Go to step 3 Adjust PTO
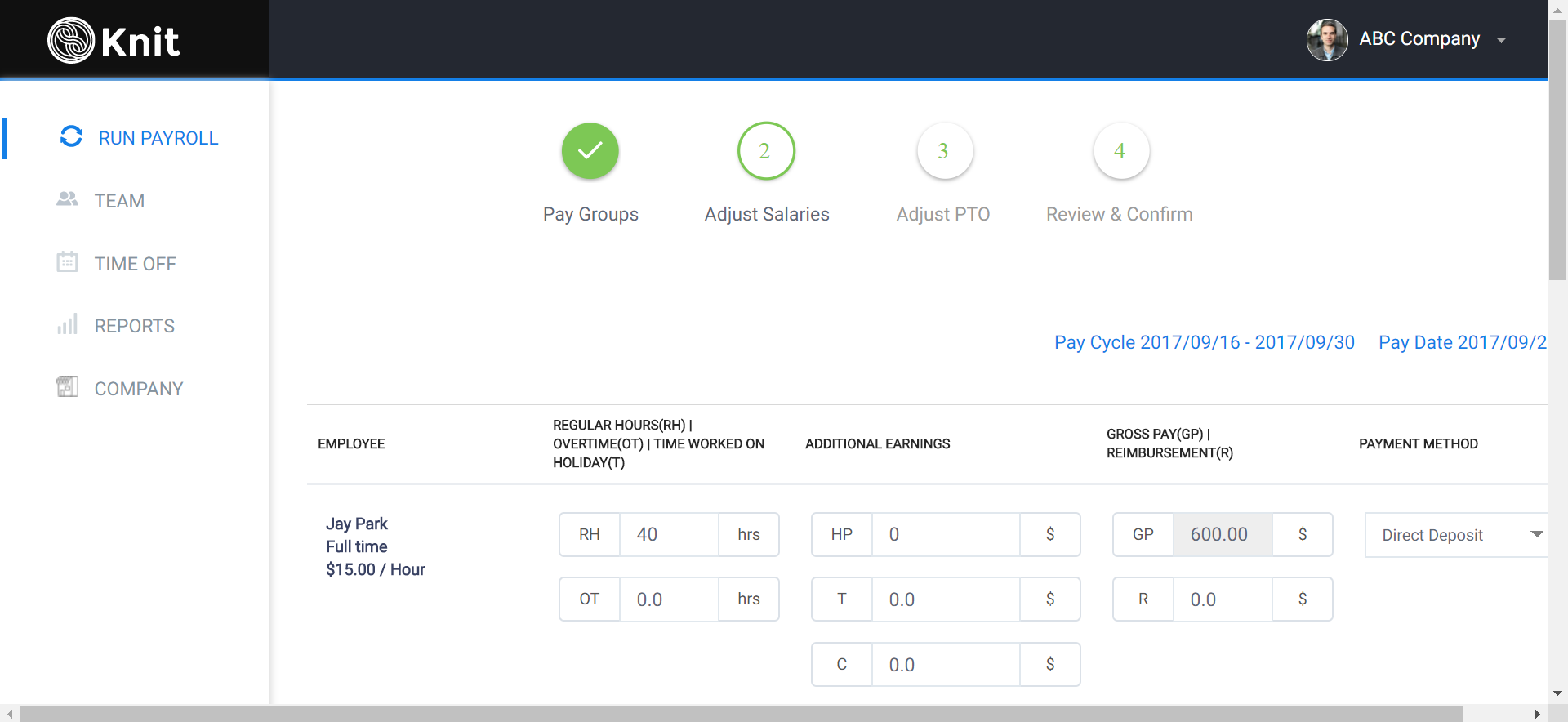1568x722 pixels. (944, 151)
